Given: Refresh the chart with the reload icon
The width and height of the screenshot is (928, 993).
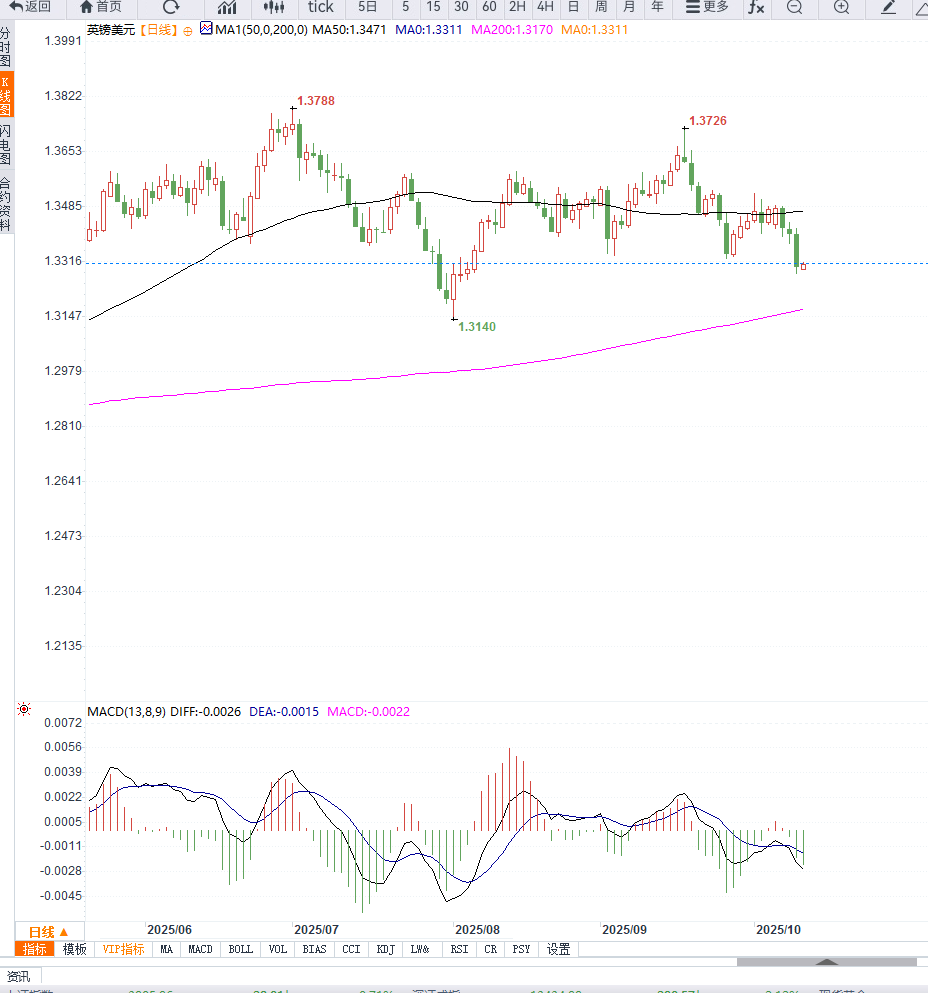Looking at the screenshot, I should [x=171, y=7].
